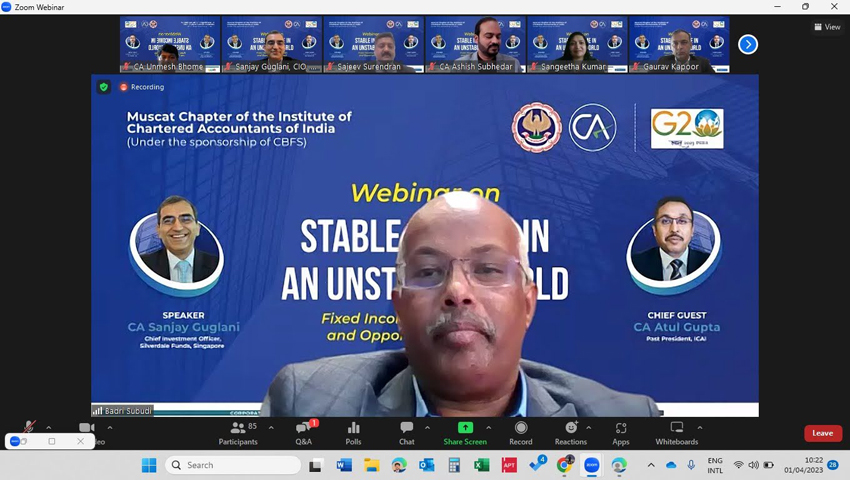Image resolution: width=850 pixels, height=480 pixels.
Task: Expand the Share Screen options arrow
Action: tap(488, 427)
